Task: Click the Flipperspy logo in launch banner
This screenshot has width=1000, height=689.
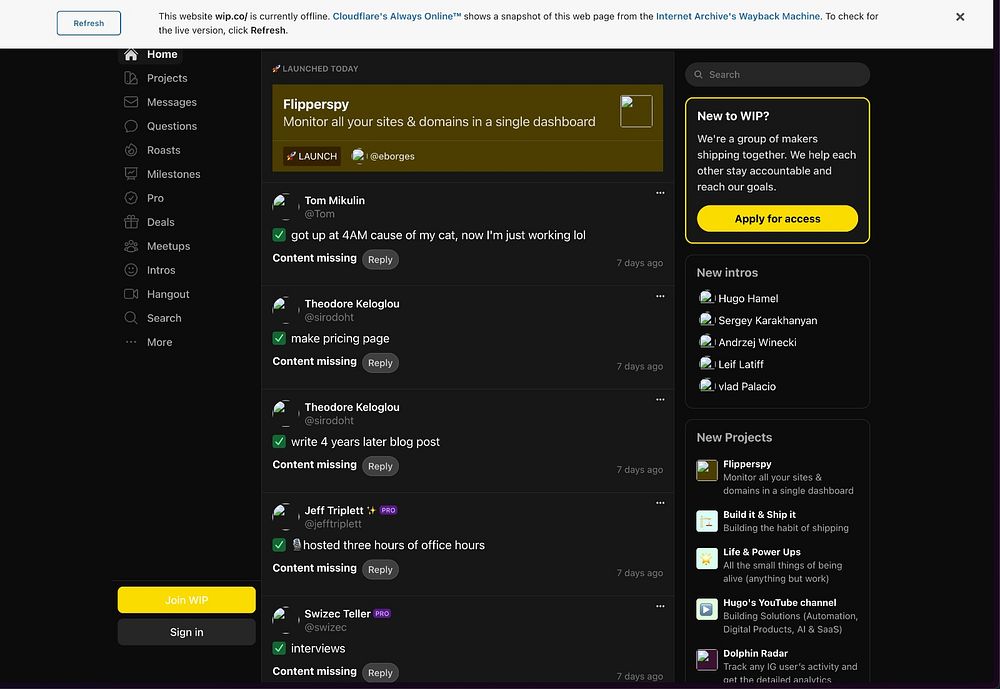Action: (636, 111)
